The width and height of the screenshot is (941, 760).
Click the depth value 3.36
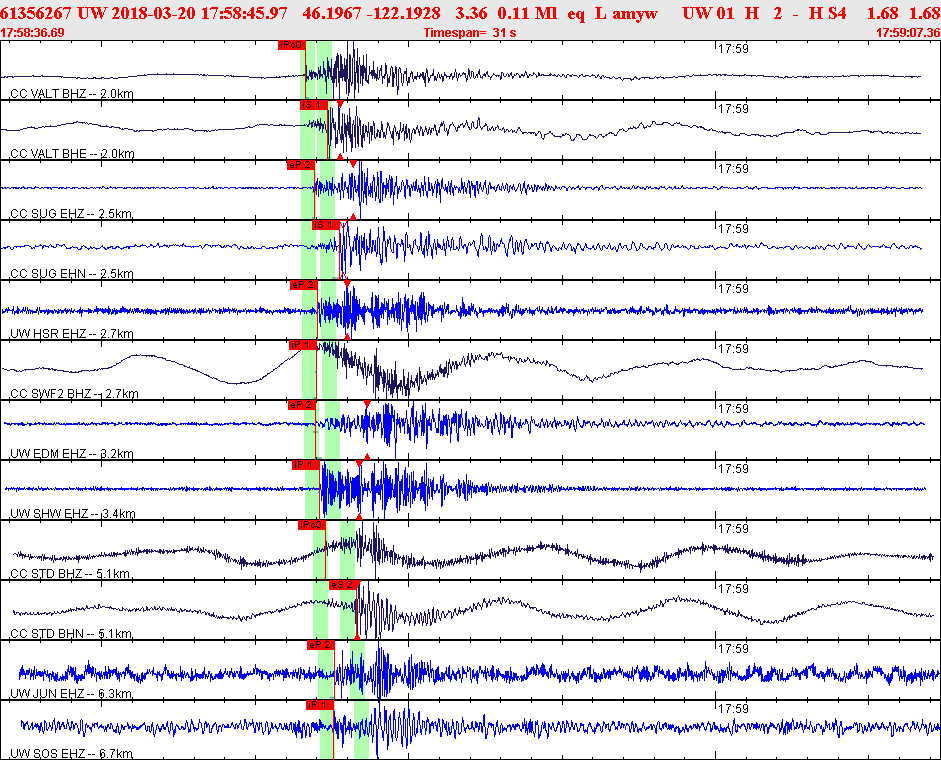471,13
